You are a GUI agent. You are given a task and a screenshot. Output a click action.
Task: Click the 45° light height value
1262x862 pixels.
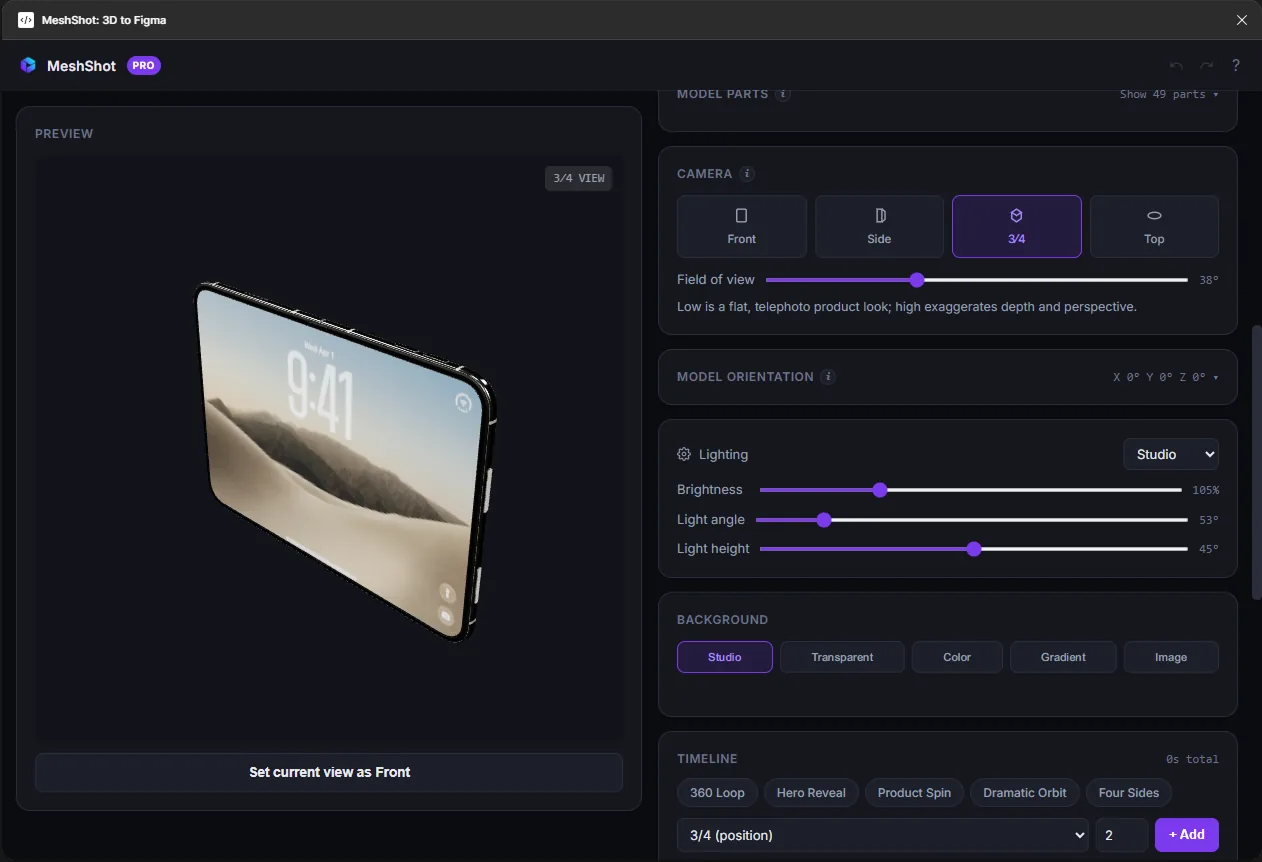pos(1209,549)
